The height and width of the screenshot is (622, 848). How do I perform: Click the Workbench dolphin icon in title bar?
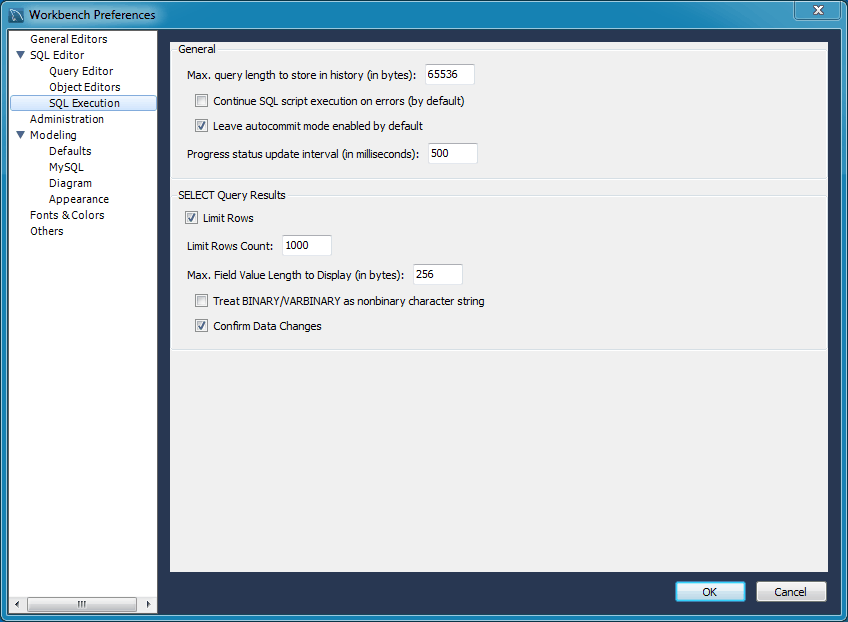coord(16,15)
